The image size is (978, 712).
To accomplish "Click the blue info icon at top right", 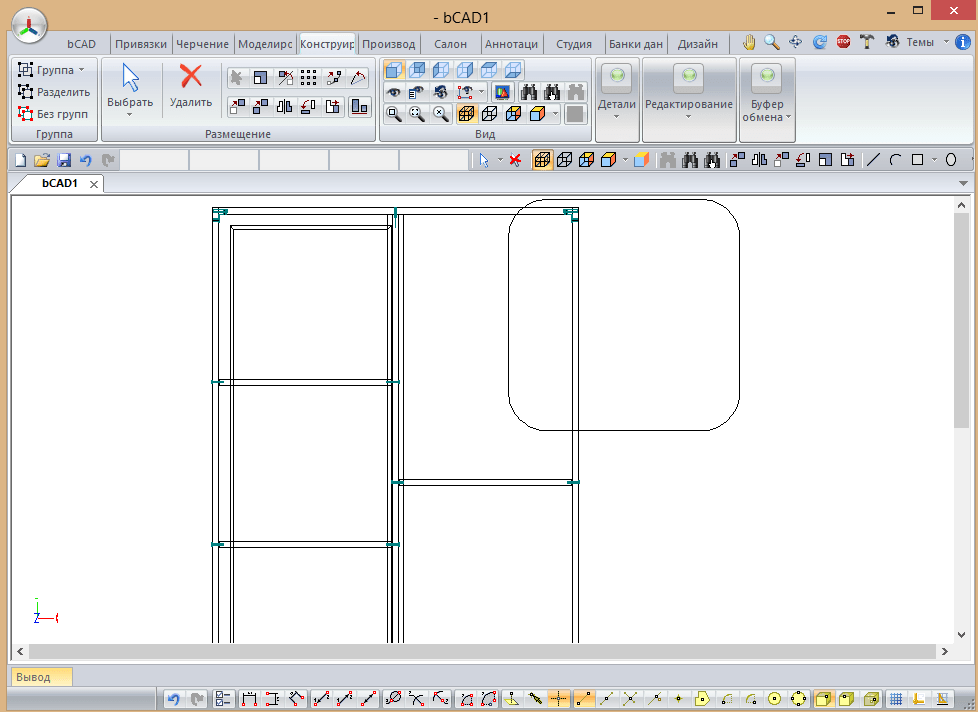I will (963, 42).
